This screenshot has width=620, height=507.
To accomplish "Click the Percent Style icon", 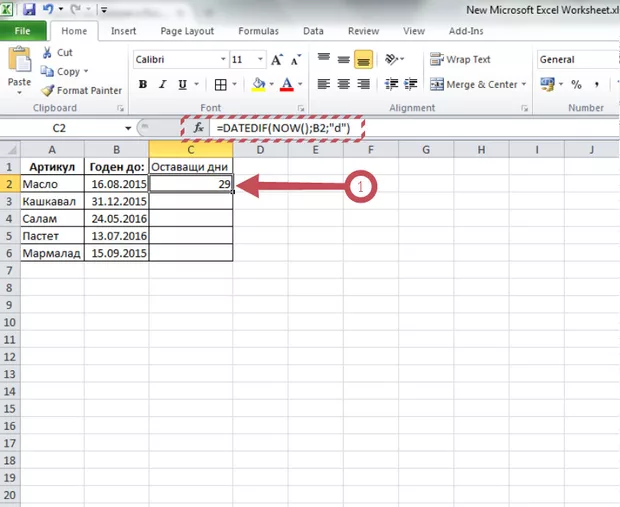I will click(x=576, y=85).
